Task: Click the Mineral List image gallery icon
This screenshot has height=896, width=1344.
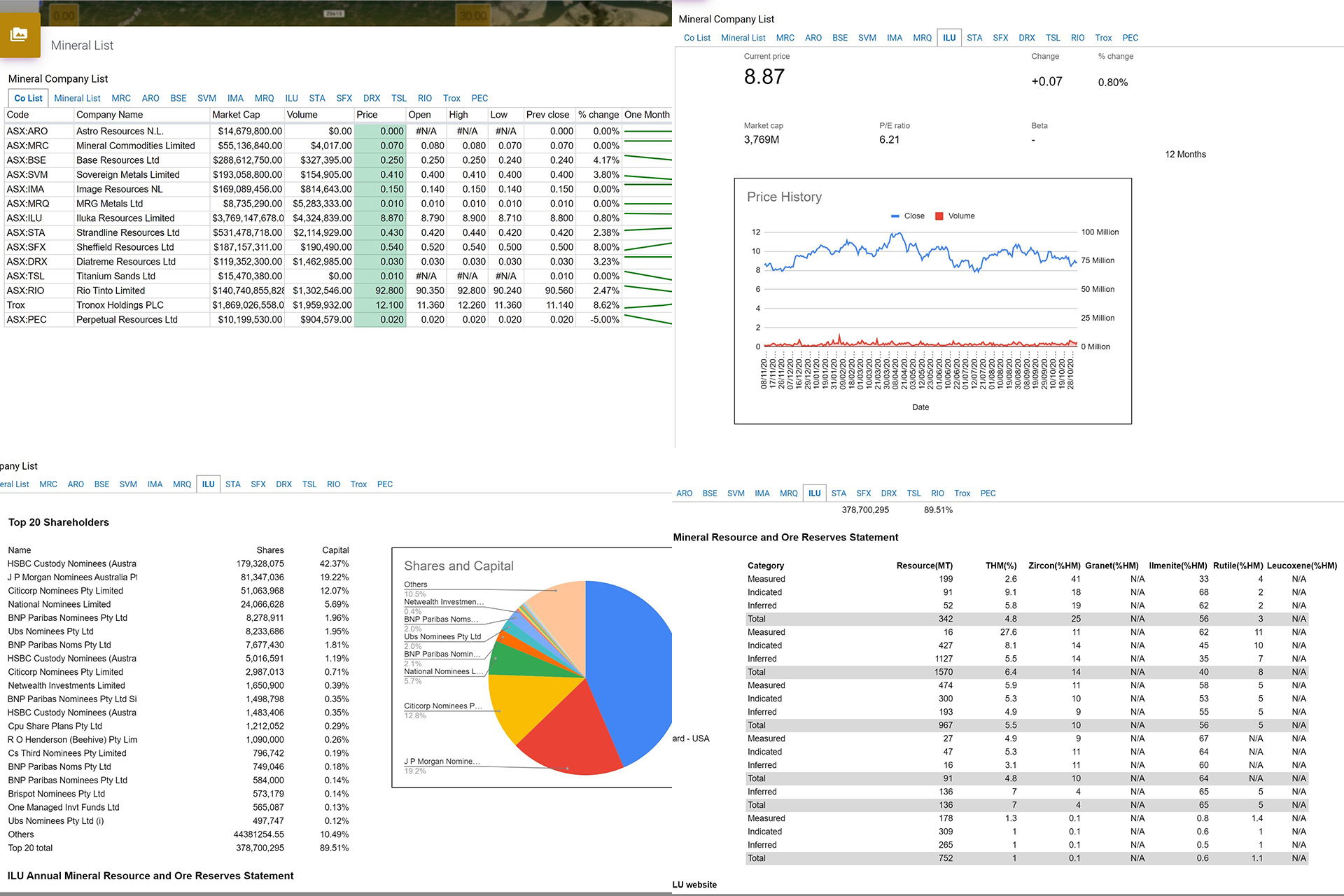Action: 20,34
